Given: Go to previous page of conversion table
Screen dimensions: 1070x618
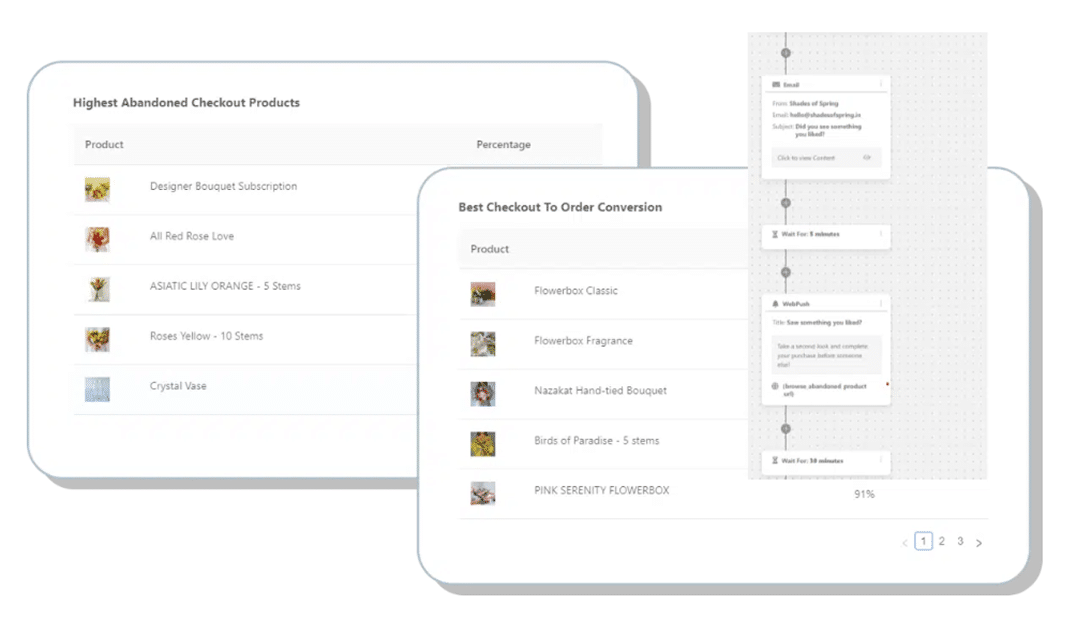Looking at the screenshot, I should point(905,543).
